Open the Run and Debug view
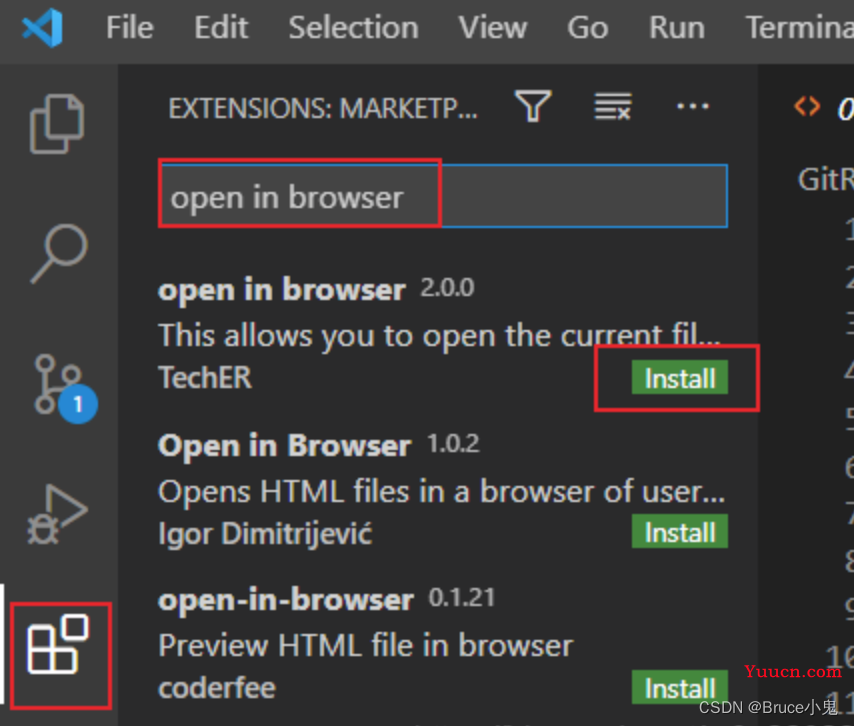The width and height of the screenshot is (854, 726). coord(57,515)
